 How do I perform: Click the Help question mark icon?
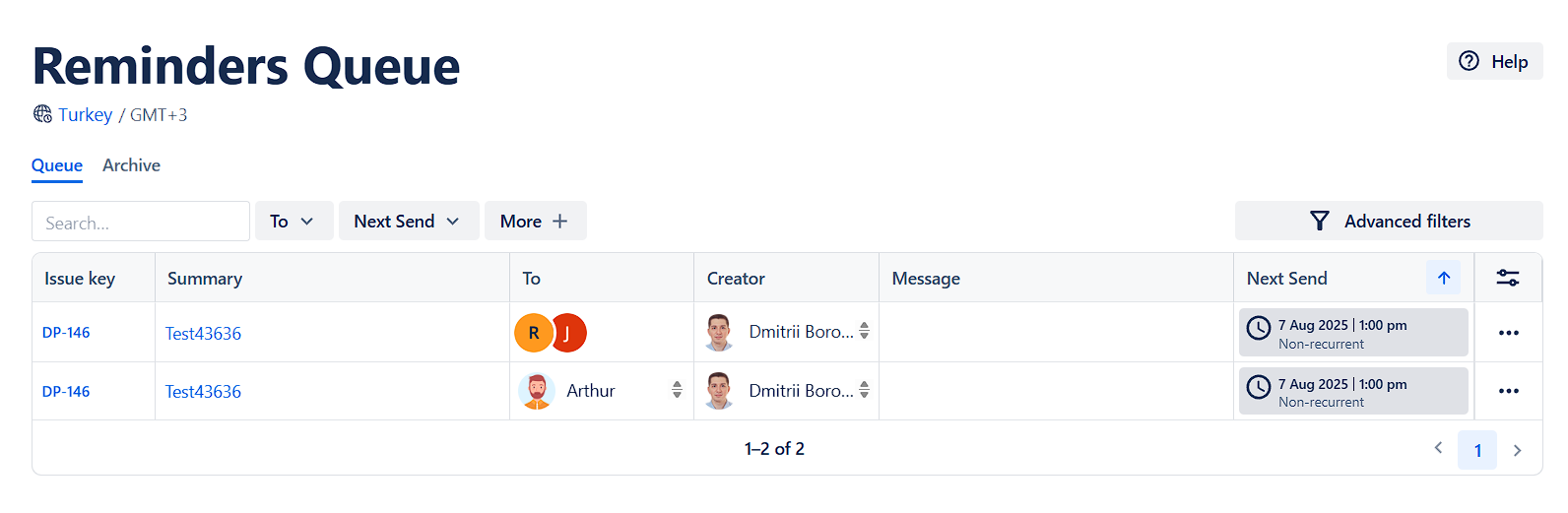pos(1469,61)
